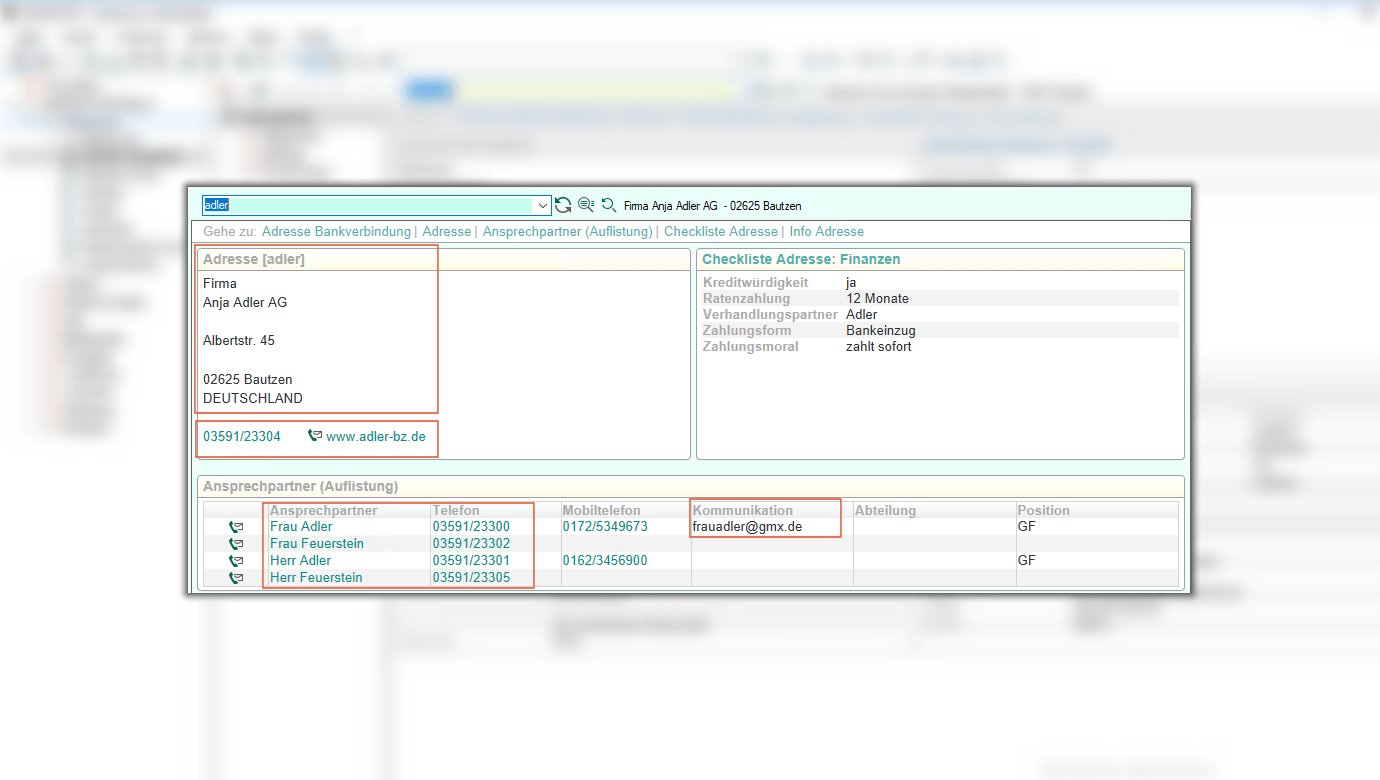This screenshot has width=1380, height=780.
Task: Click the magnifier-with-list search icon
Action: (586, 205)
